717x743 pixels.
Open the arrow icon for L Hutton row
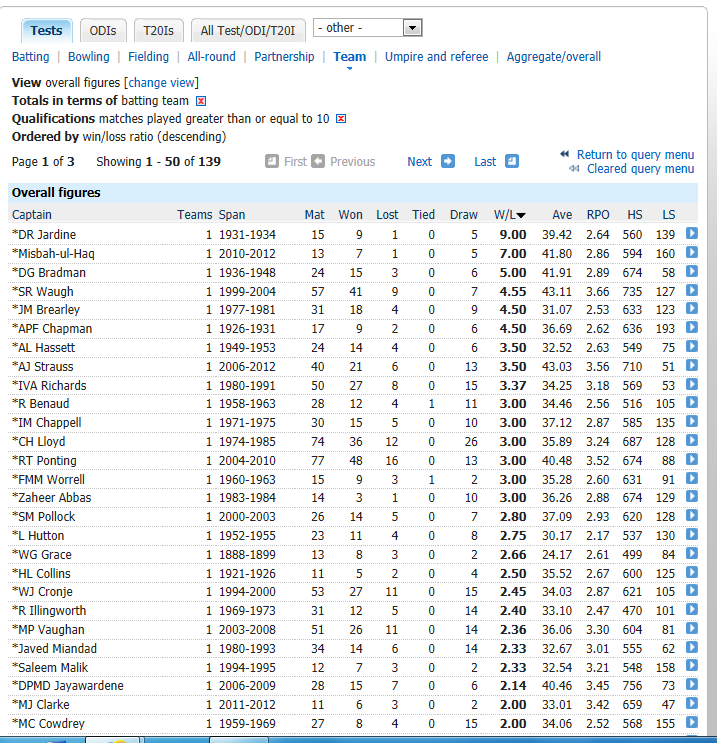coord(692,534)
